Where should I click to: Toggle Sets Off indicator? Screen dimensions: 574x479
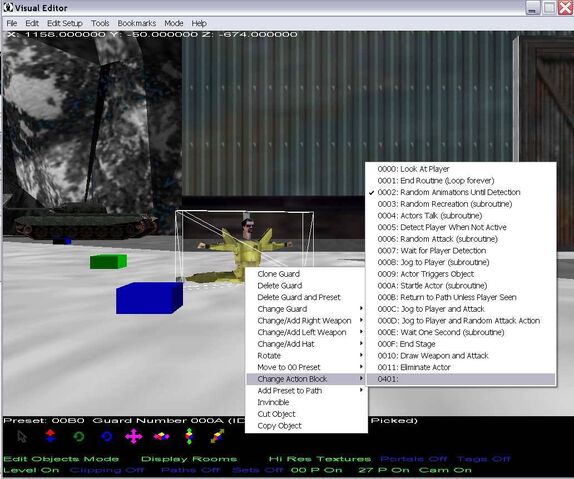tap(258, 470)
